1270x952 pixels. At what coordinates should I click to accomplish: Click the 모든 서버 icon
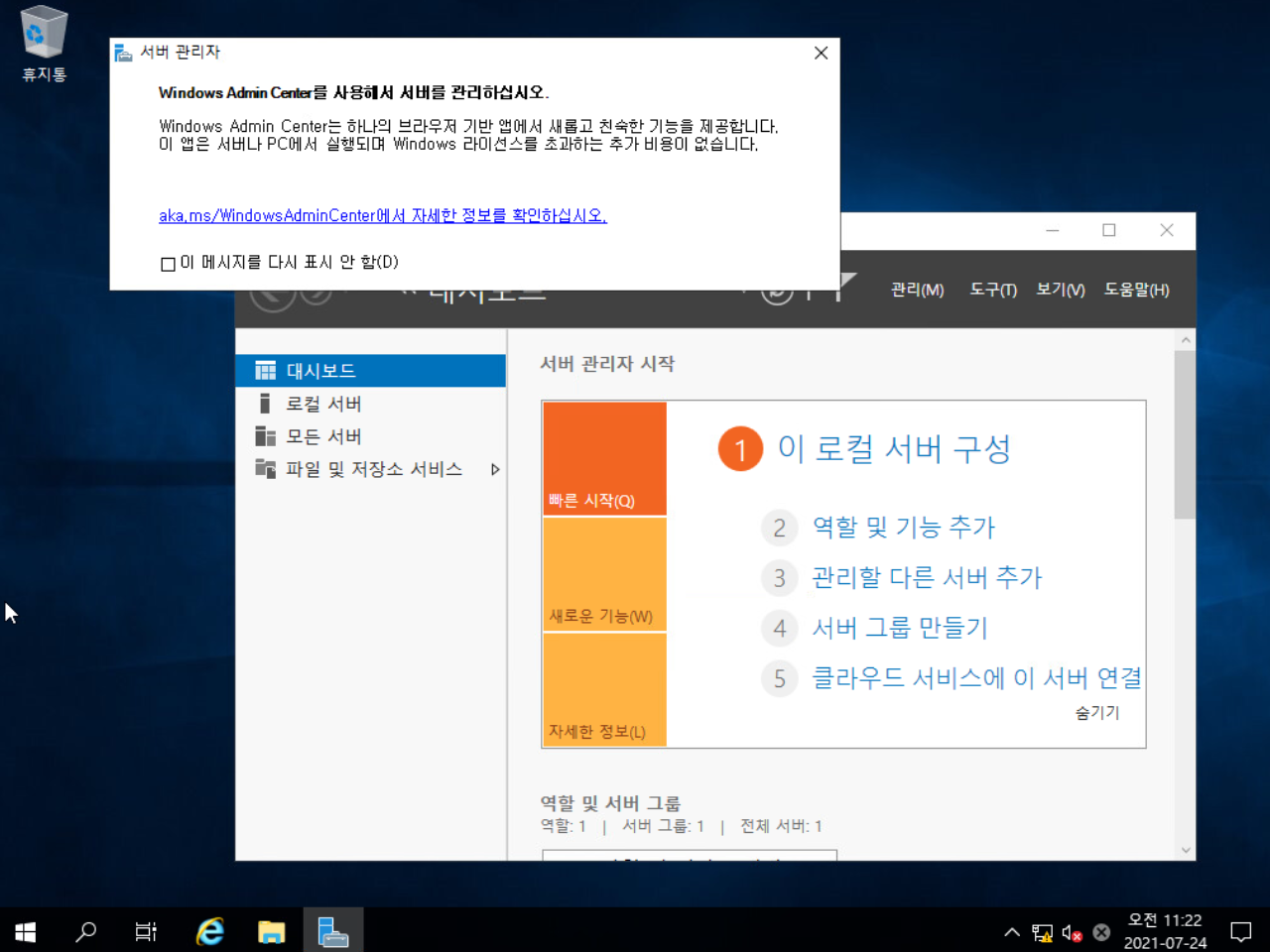click(265, 436)
